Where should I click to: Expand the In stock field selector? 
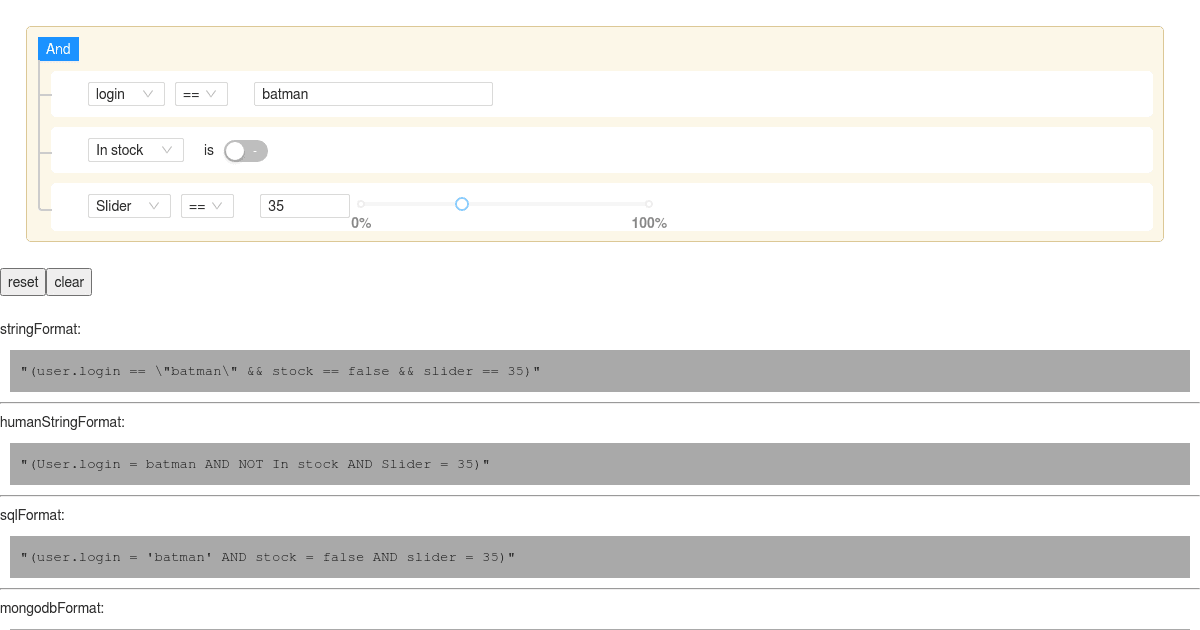pos(135,150)
